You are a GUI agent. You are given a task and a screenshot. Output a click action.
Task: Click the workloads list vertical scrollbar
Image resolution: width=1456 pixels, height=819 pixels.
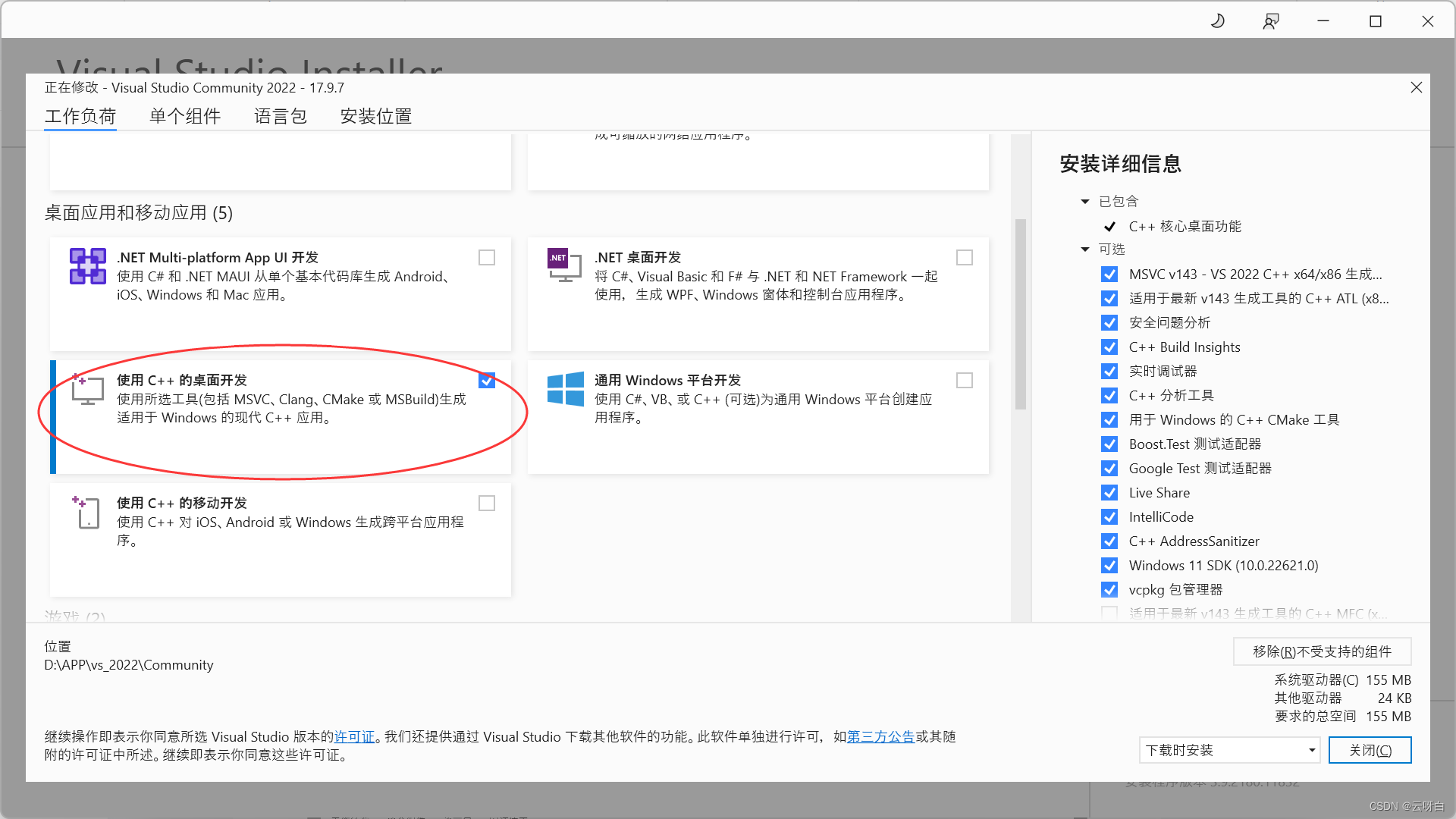[1021, 314]
